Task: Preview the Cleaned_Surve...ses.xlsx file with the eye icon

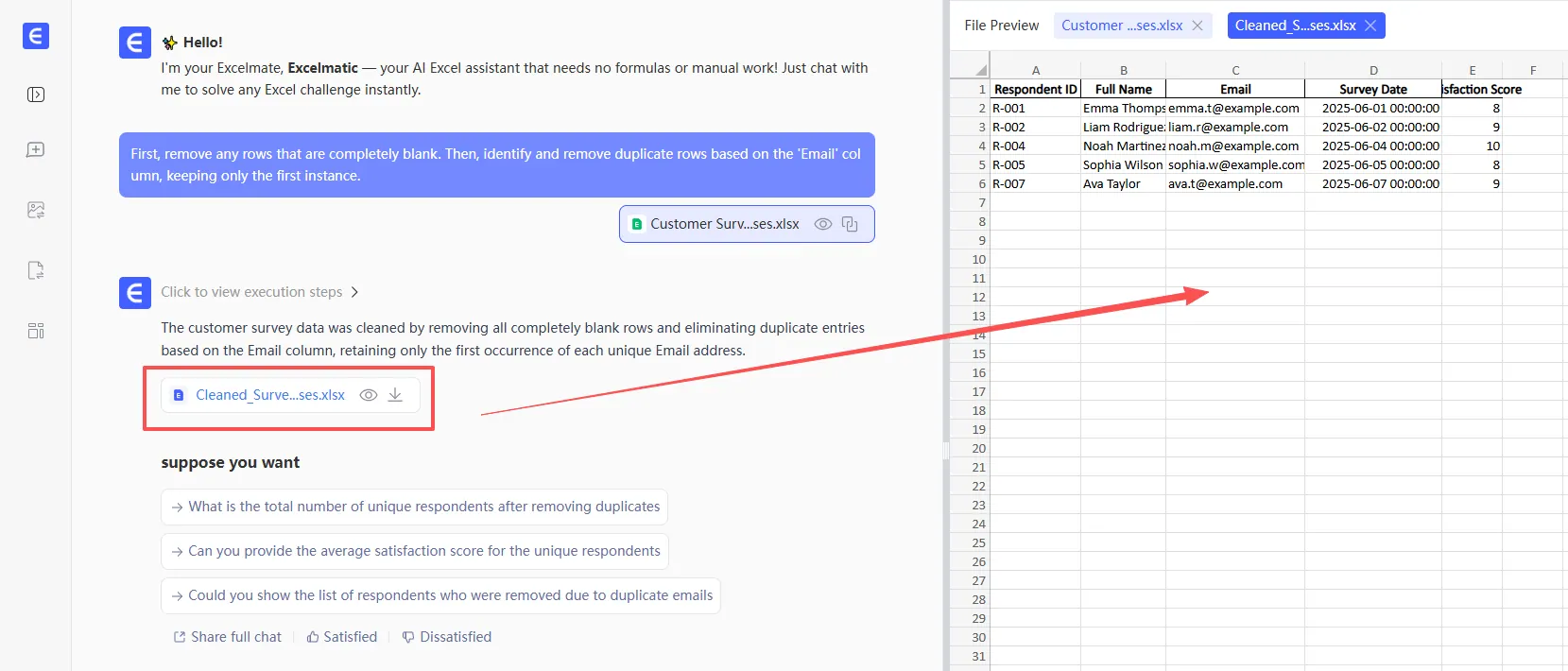Action: (x=369, y=395)
